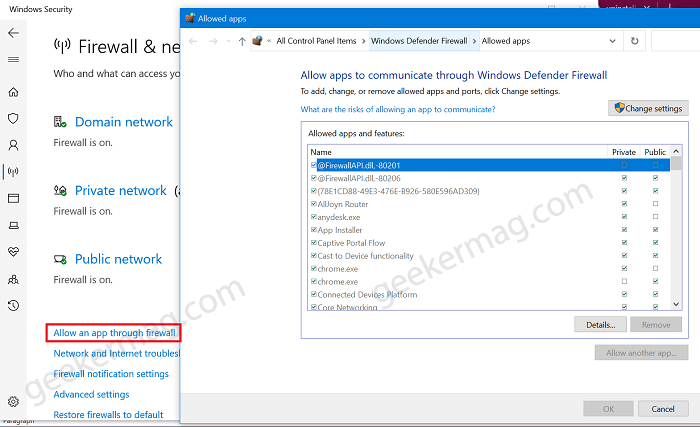Click the Private column header
This screenshot has width=700, height=427.
coord(624,152)
